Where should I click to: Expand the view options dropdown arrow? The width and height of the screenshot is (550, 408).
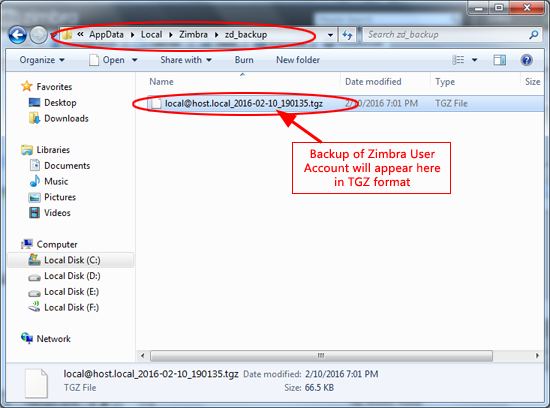(x=474, y=60)
